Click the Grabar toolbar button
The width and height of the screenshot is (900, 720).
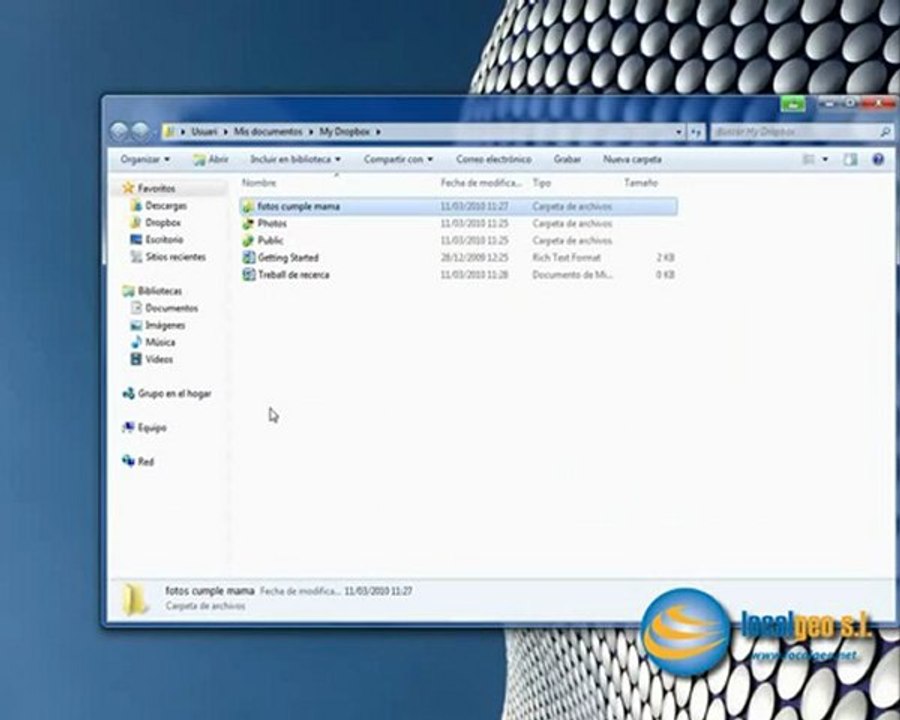[567, 159]
